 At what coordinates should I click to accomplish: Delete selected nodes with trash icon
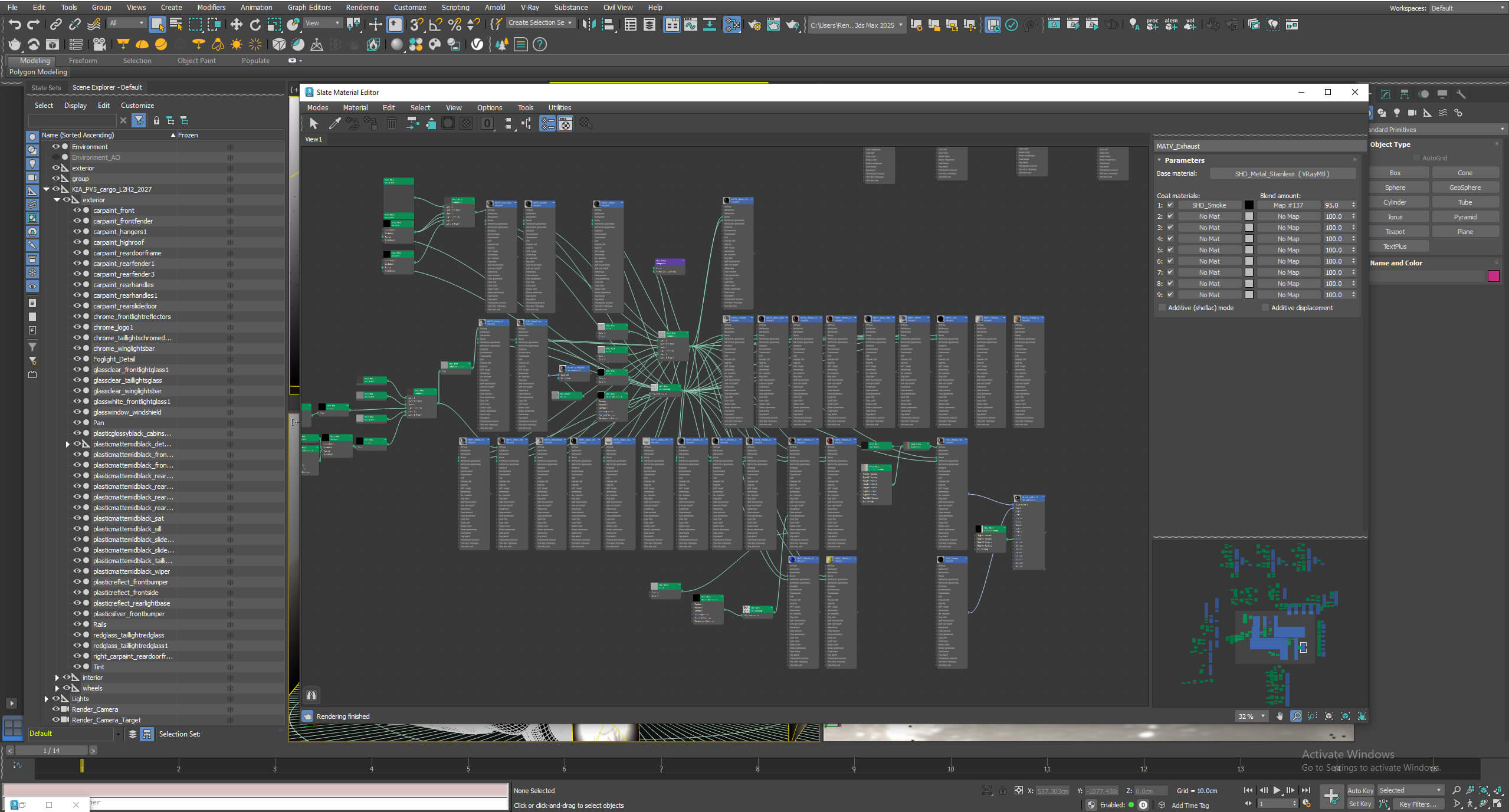pos(391,123)
